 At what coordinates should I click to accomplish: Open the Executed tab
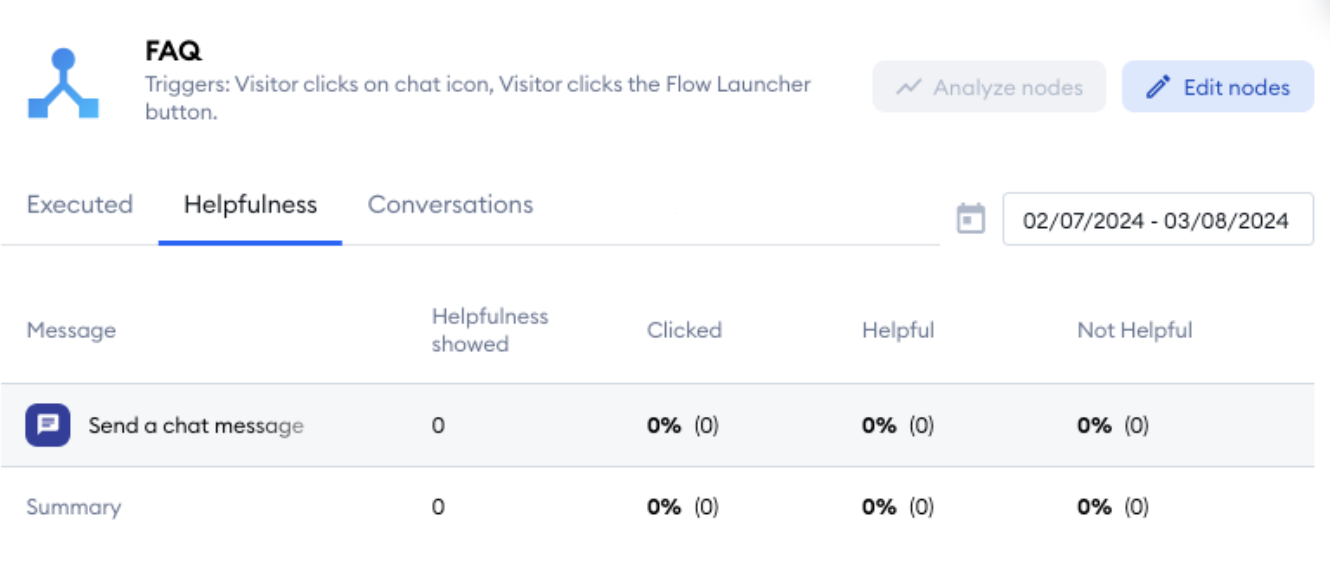80,205
